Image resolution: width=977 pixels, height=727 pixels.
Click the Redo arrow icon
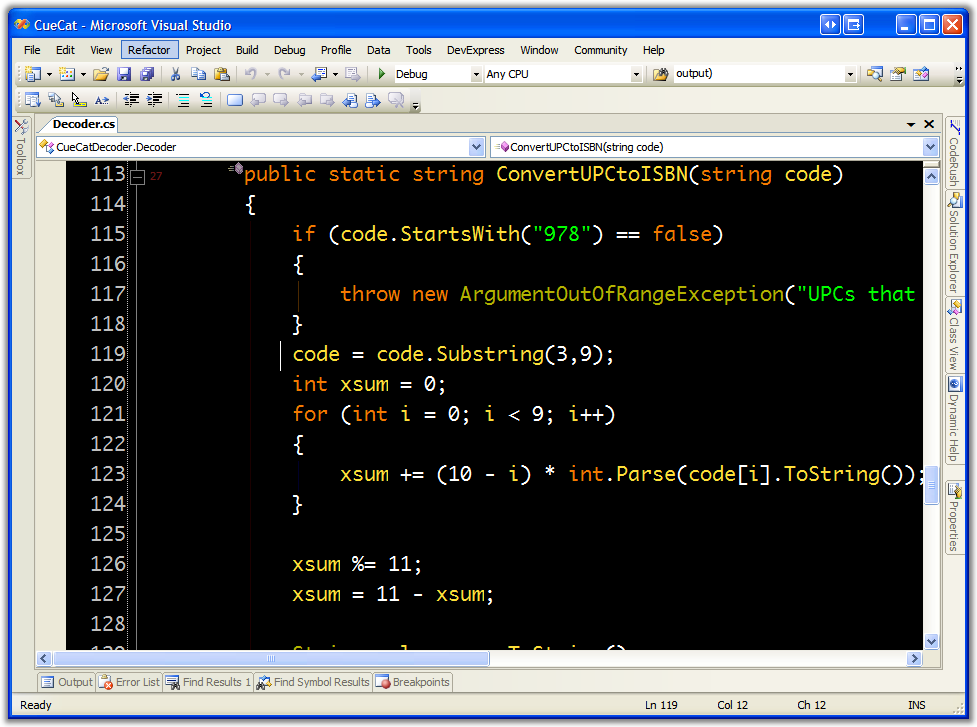click(x=285, y=74)
